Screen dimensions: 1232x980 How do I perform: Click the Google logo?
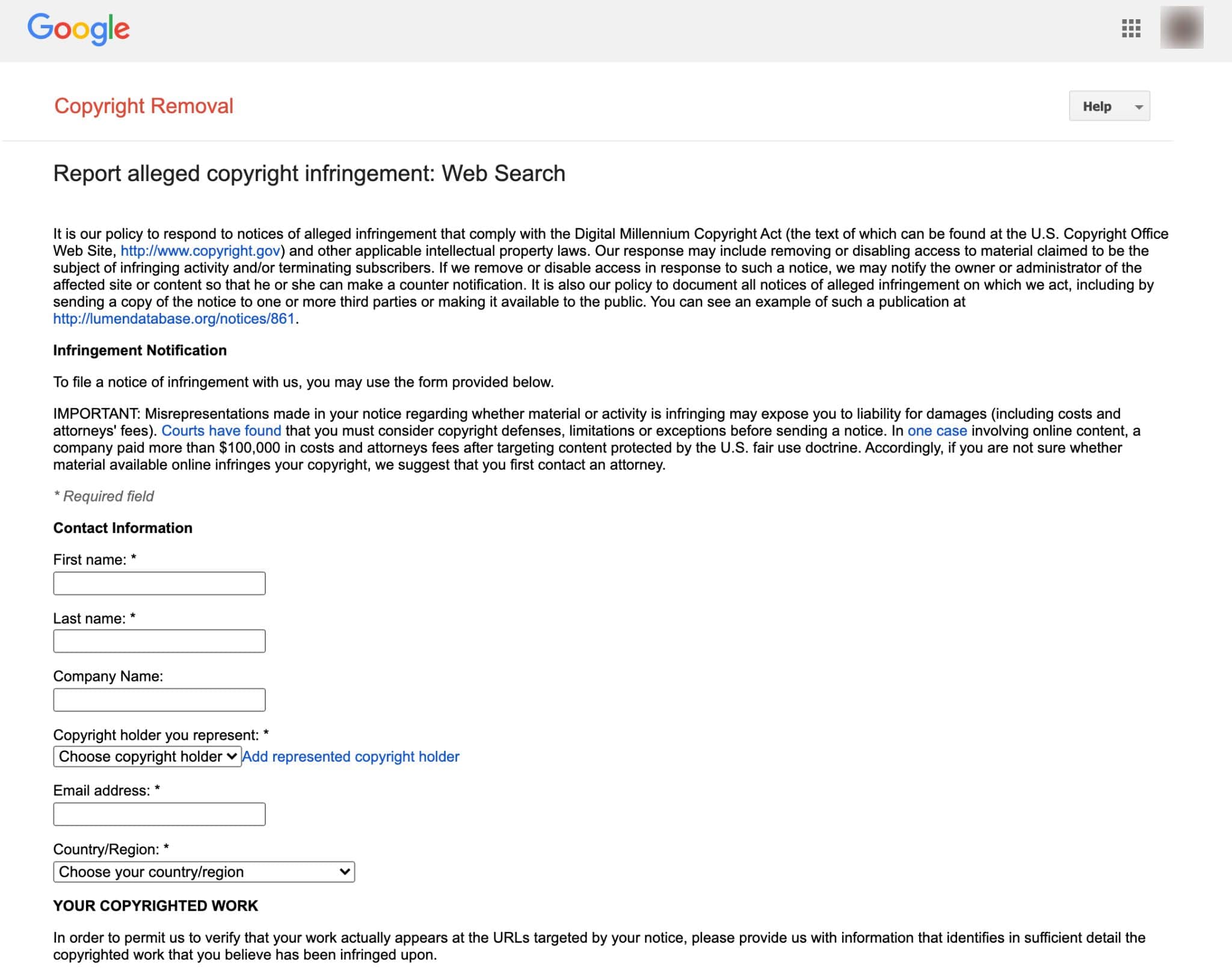coord(79,28)
